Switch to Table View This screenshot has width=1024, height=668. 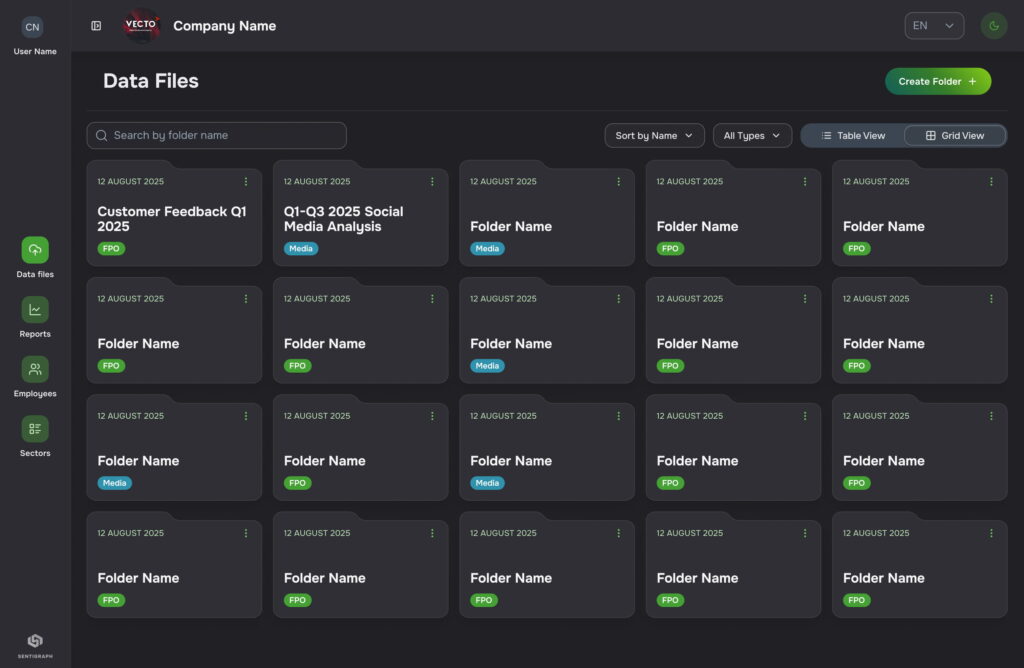point(853,136)
